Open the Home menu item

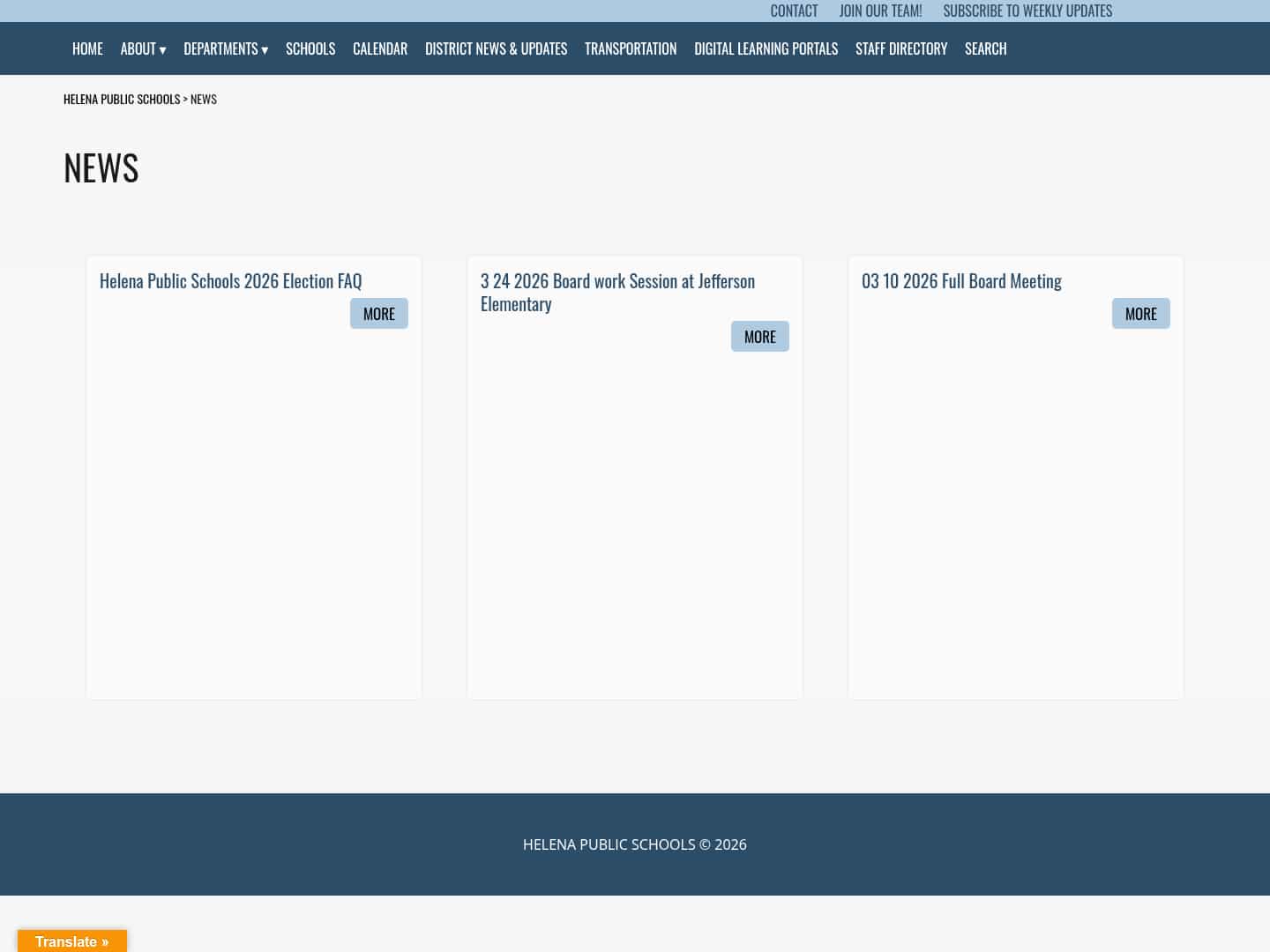pos(87,48)
